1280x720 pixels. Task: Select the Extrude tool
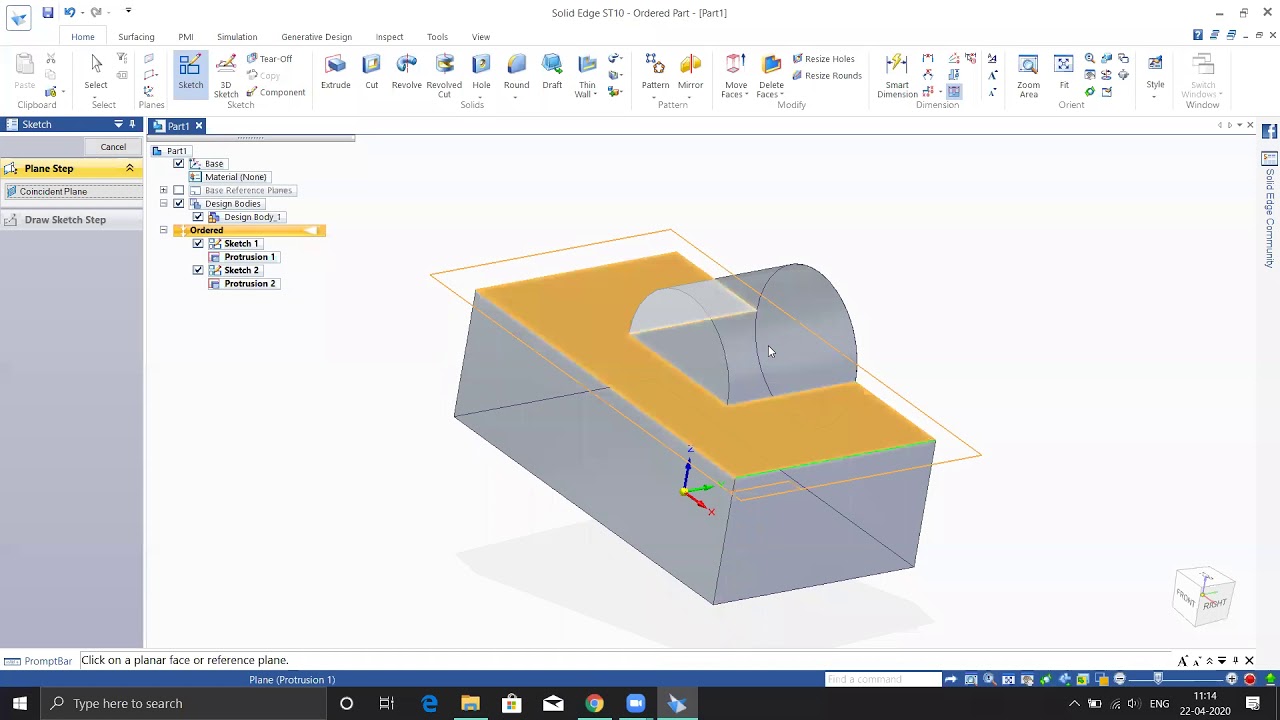tap(335, 72)
